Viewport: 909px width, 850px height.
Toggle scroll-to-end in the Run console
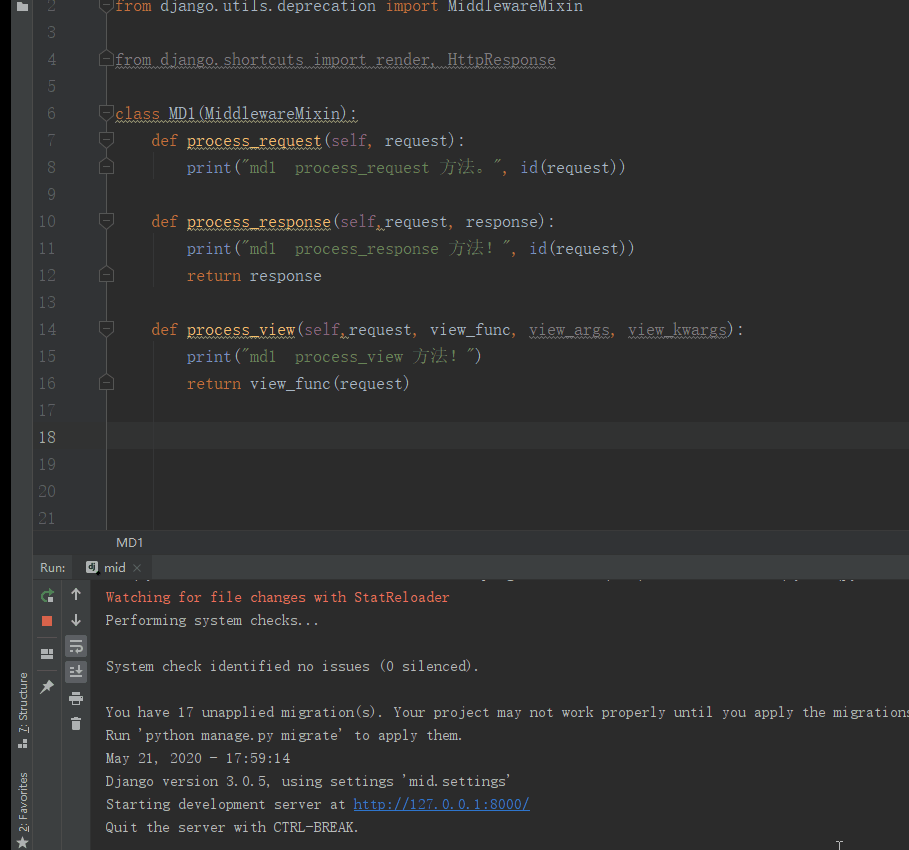point(76,671)
